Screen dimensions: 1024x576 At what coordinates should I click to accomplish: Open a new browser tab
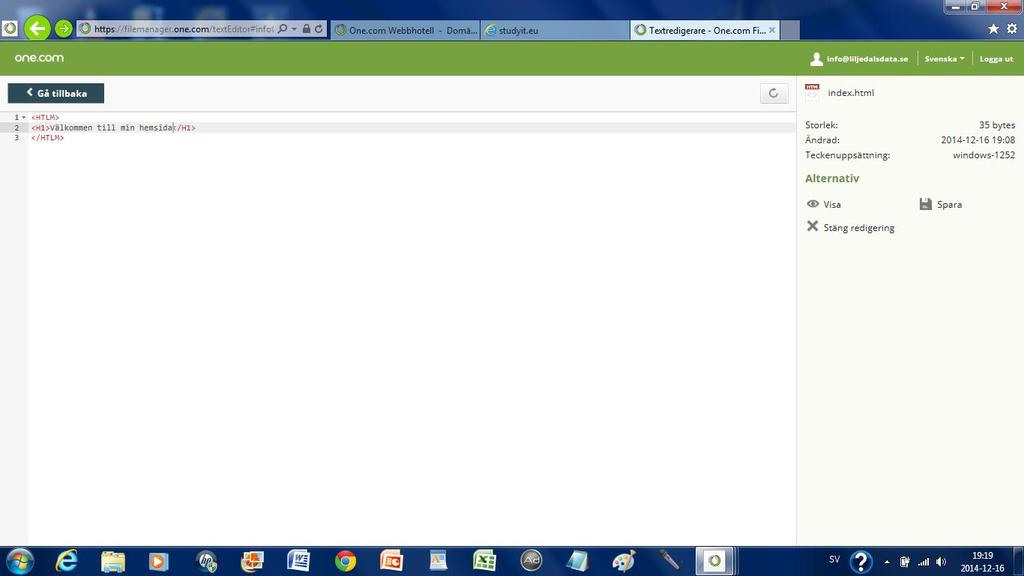pyautogui.click(x=790, y=30)
